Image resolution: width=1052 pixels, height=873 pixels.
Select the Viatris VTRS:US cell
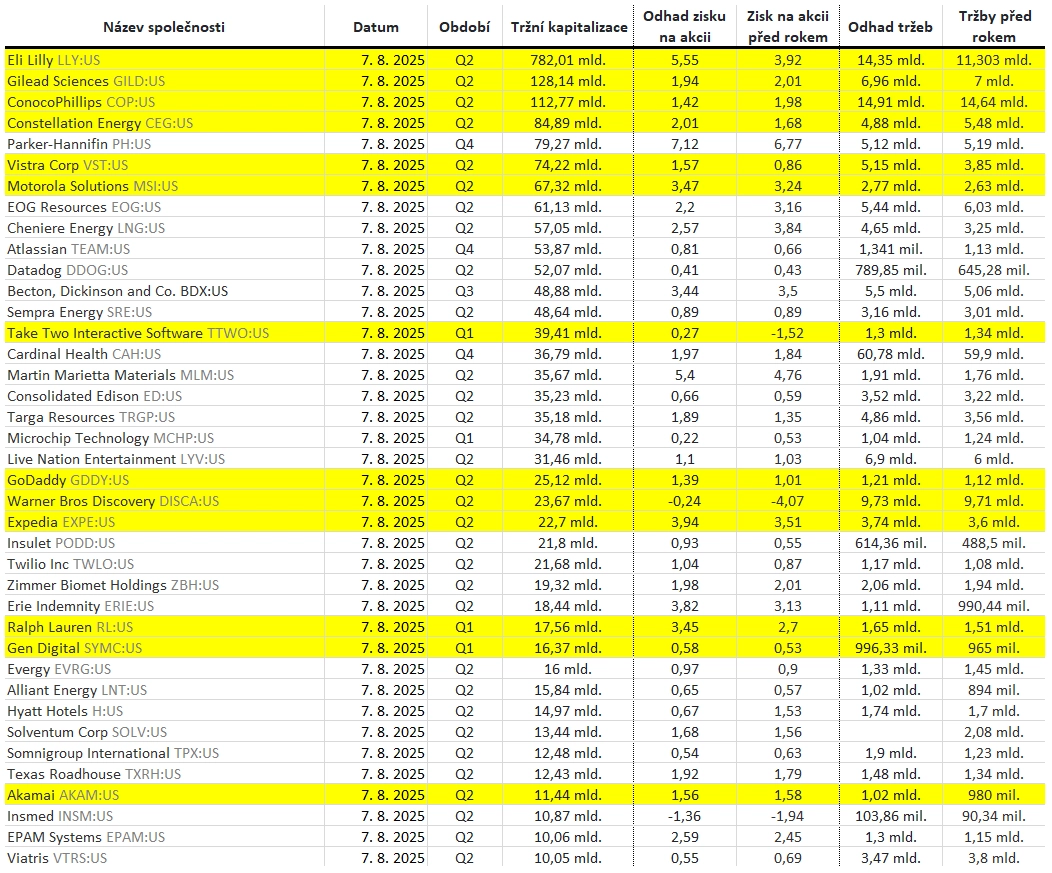click(164, 858)
